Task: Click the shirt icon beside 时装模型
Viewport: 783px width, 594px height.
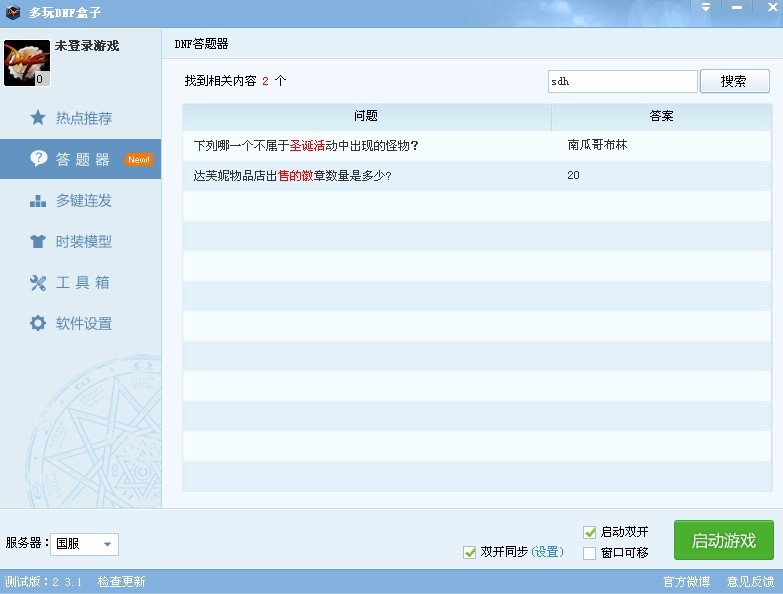Action: [38, 242]
